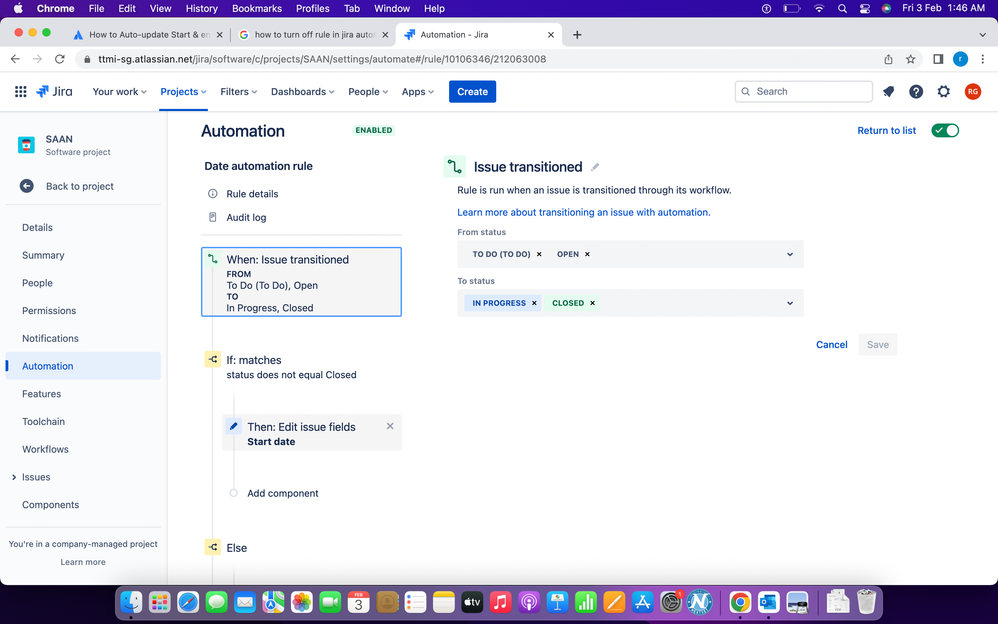This screenshot has width=998, height=624.
Task: Open the Your work dropdown
Action: click(120, 92)
